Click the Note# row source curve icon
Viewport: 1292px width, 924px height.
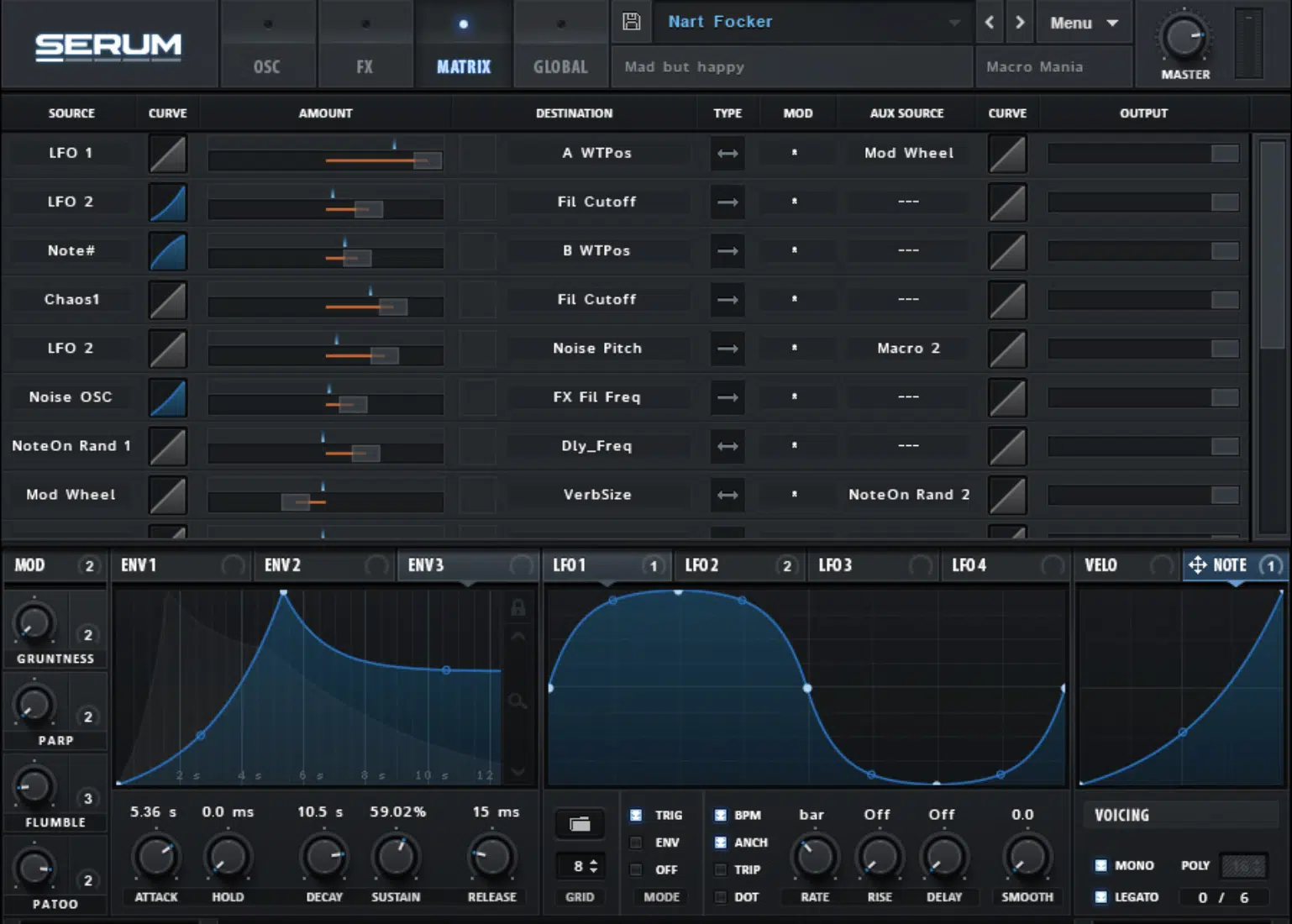pyautogui.click(x=168, y=251)
